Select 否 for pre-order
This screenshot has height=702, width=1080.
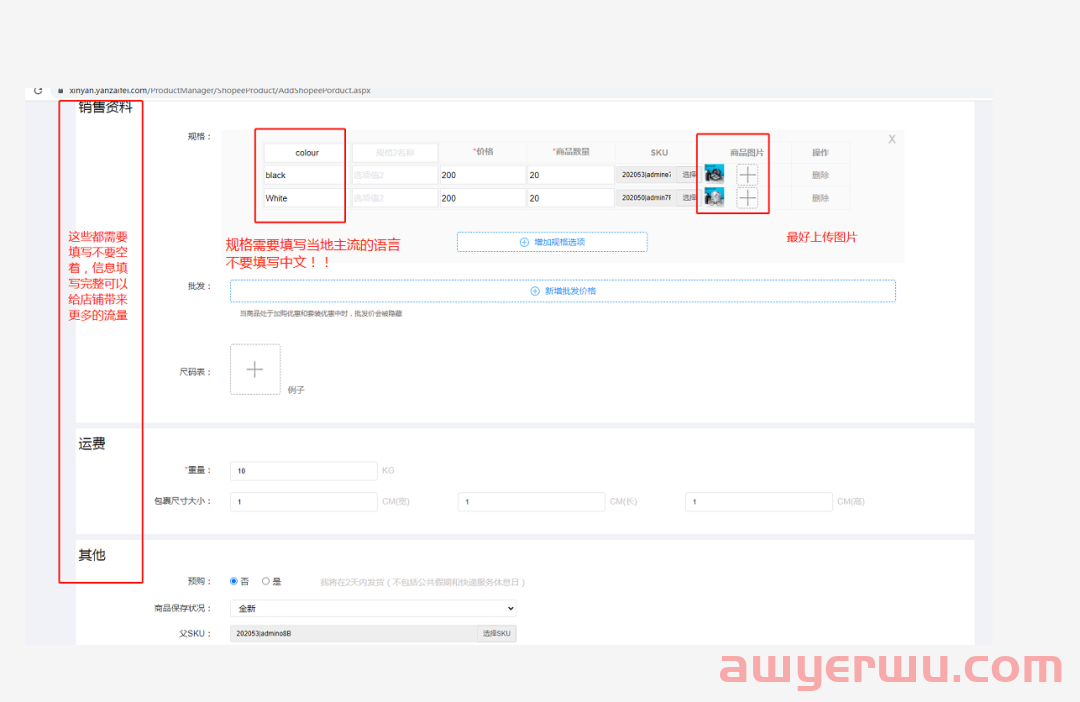point(234,581)
